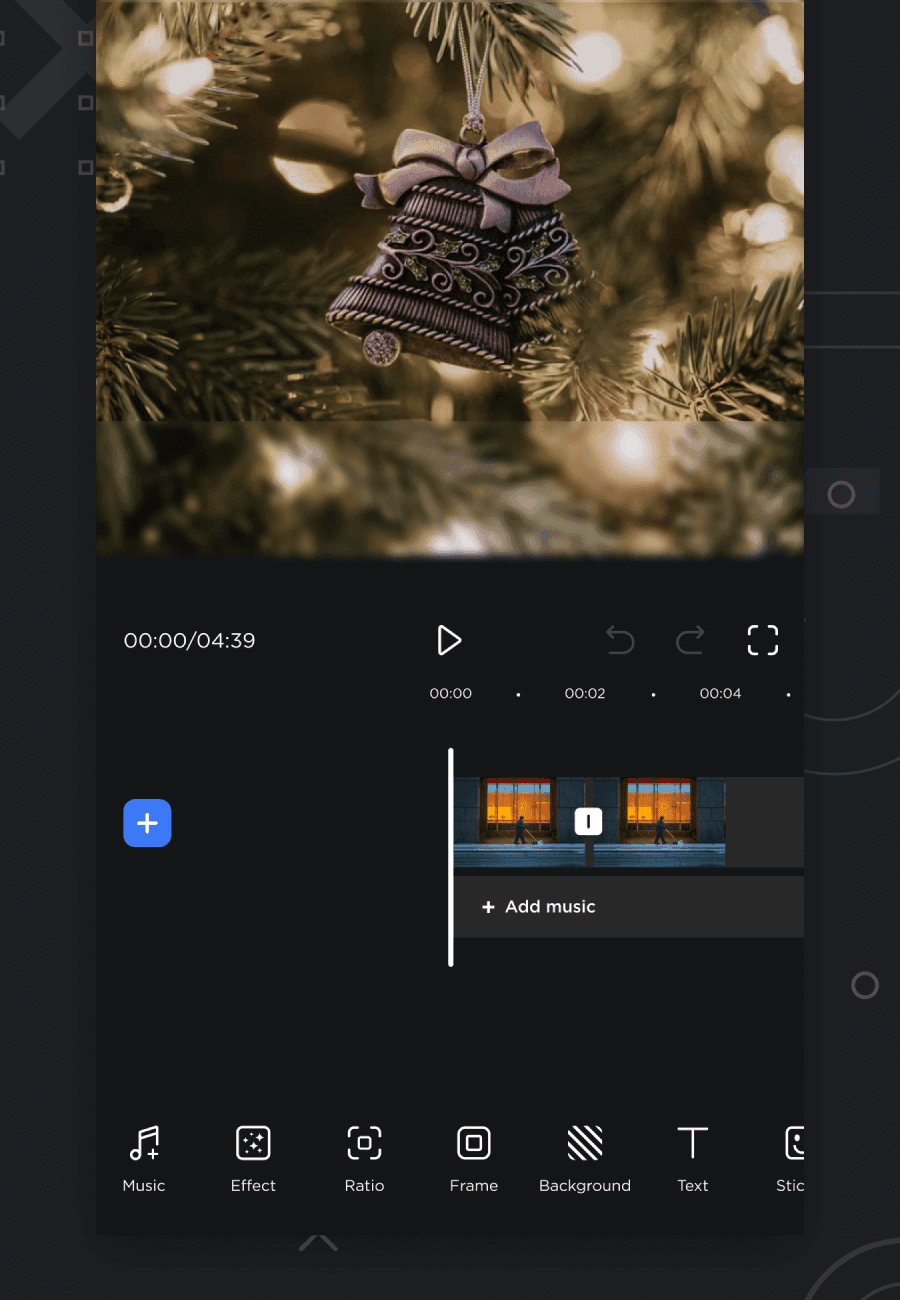Select the Ratio tool
The width and height of the screenshot is (900, 1300).
click(364, 1158)
